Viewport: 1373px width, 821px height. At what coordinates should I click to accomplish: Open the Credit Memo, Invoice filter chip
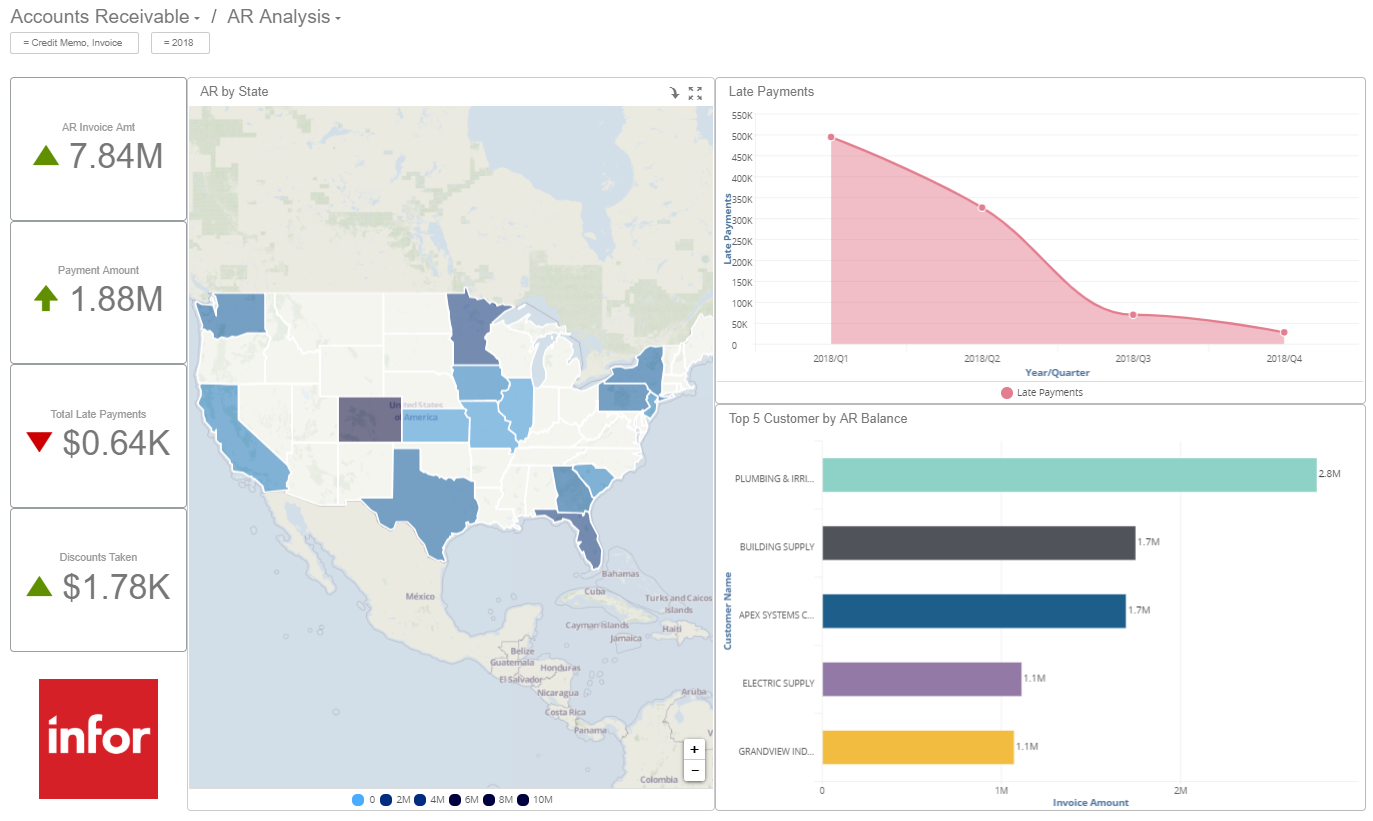point(74,43)
